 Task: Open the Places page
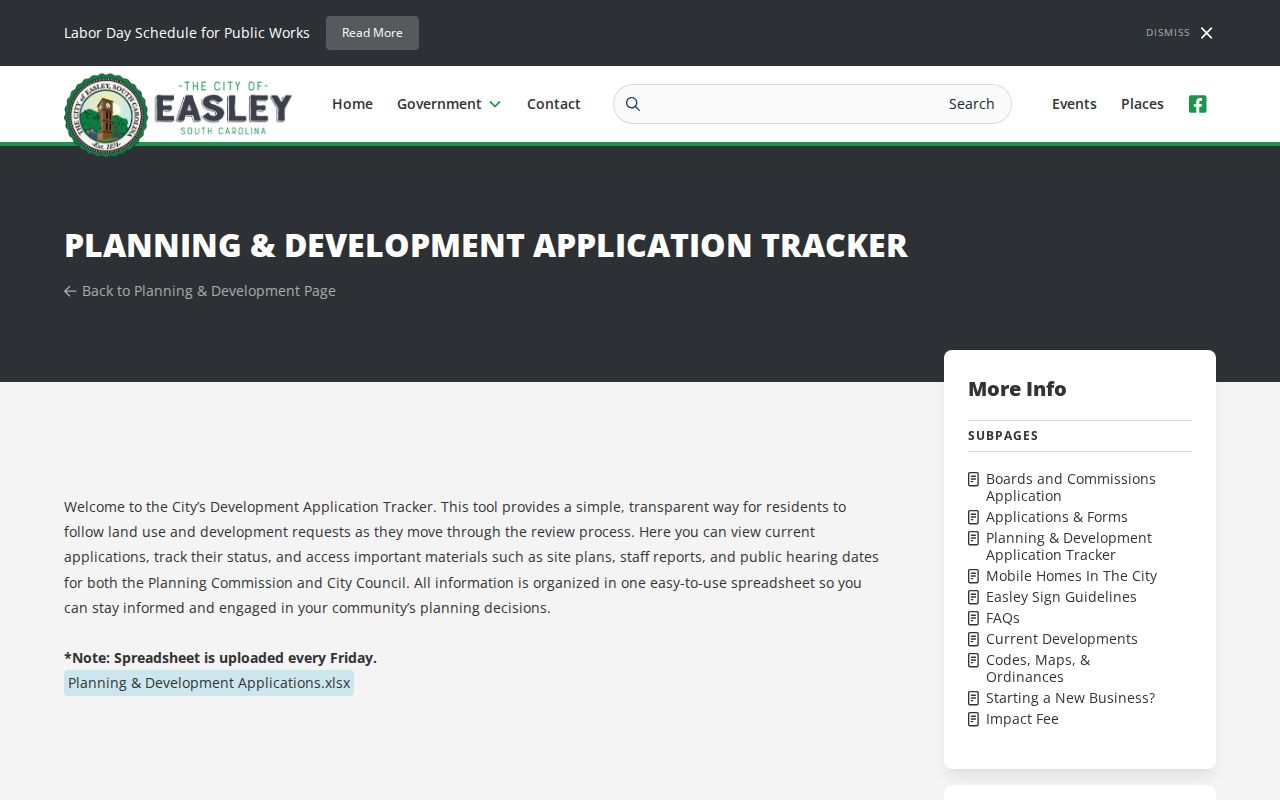[x=1142, y=104]
